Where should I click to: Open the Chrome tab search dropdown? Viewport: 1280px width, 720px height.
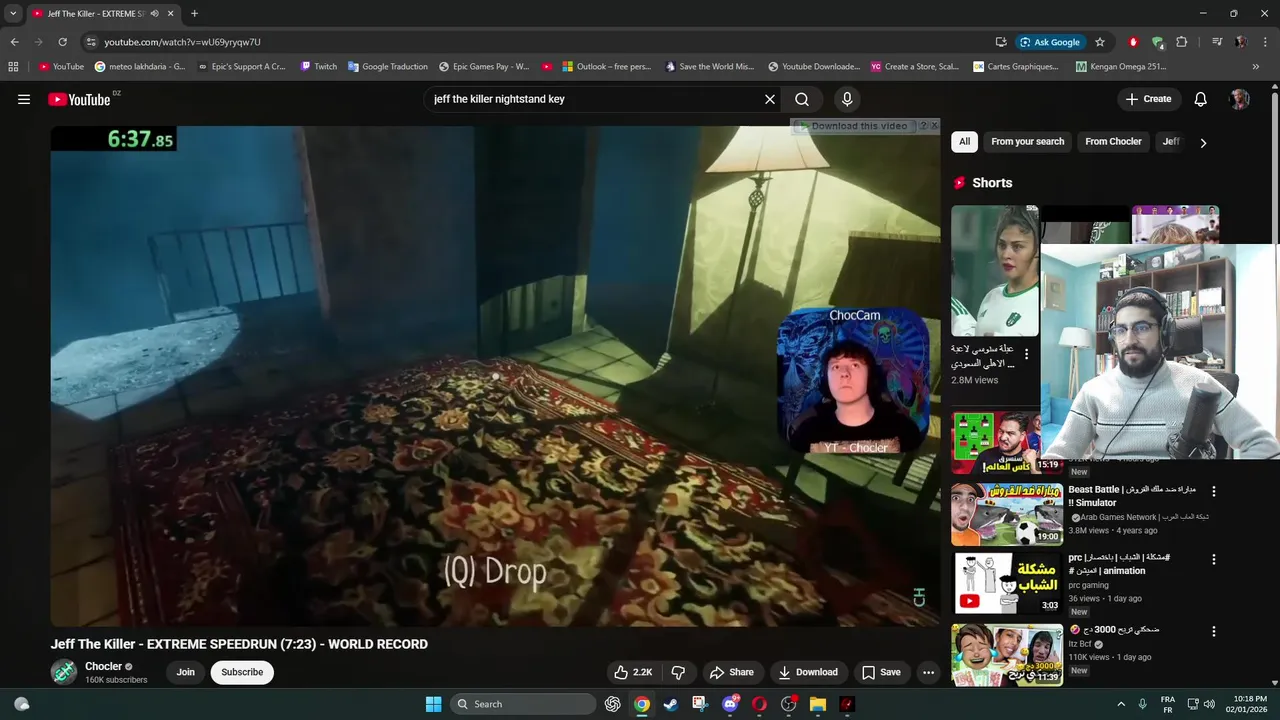[x=13, y=14]
